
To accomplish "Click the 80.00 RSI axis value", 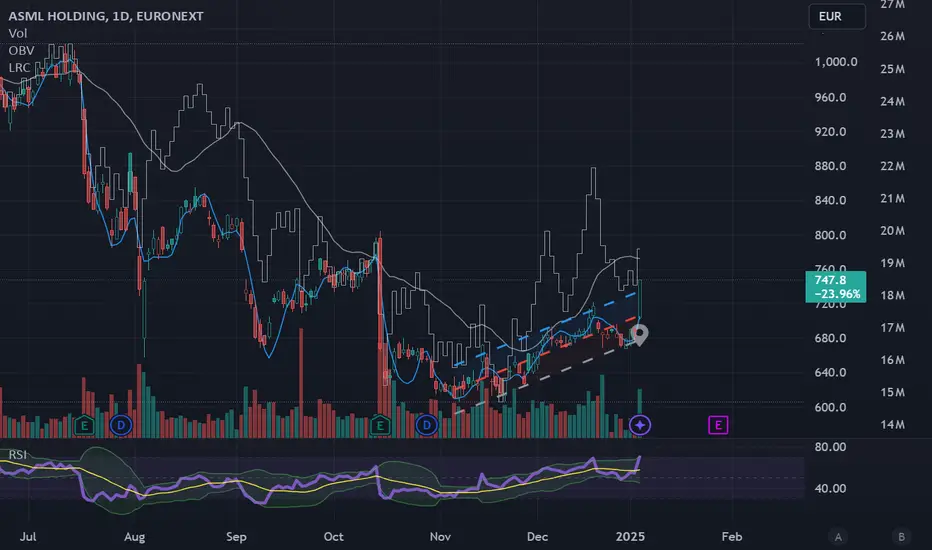I will 830,447.
